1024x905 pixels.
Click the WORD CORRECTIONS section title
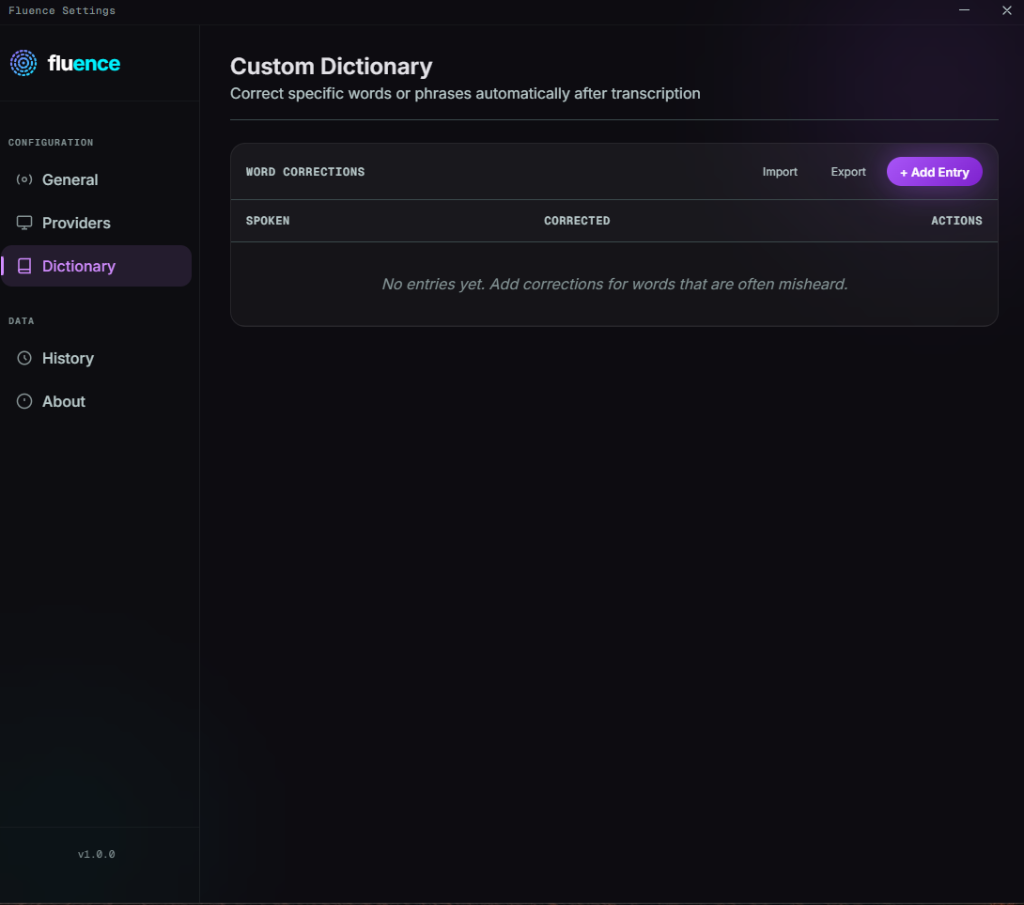click(305, 172)
